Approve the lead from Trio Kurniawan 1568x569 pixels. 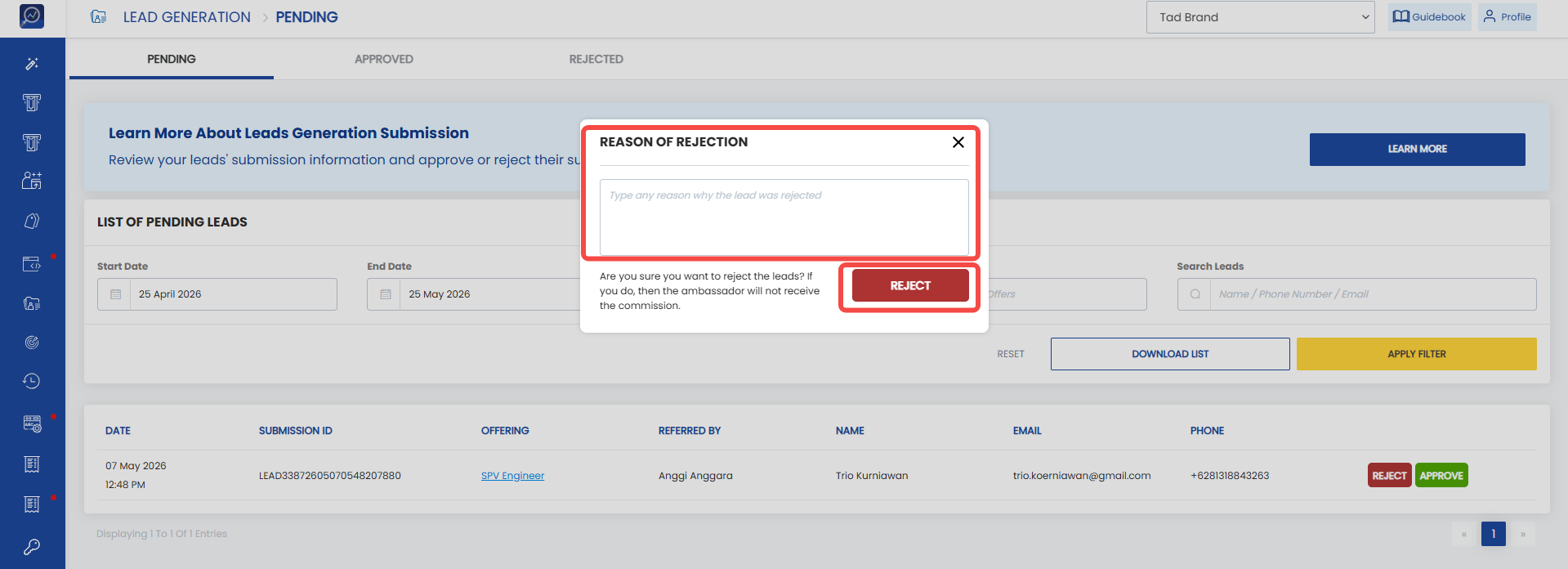[x=1441, y=476]
